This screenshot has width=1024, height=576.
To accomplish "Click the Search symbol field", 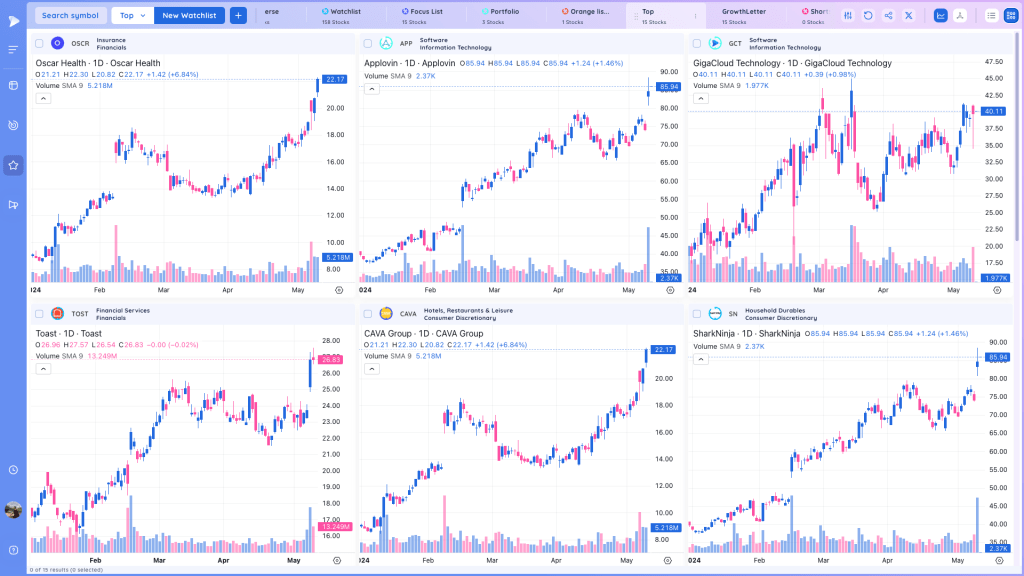I will pos(71,16).
